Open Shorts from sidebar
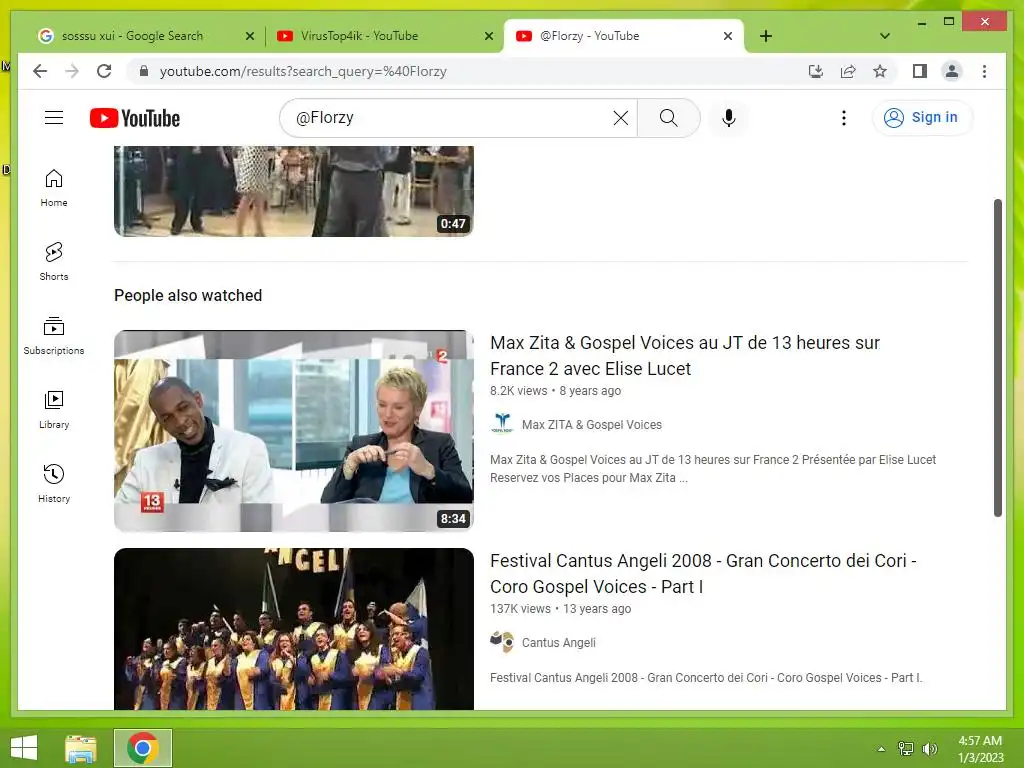This screenshot has width=1024, height=768. (54, 262)
